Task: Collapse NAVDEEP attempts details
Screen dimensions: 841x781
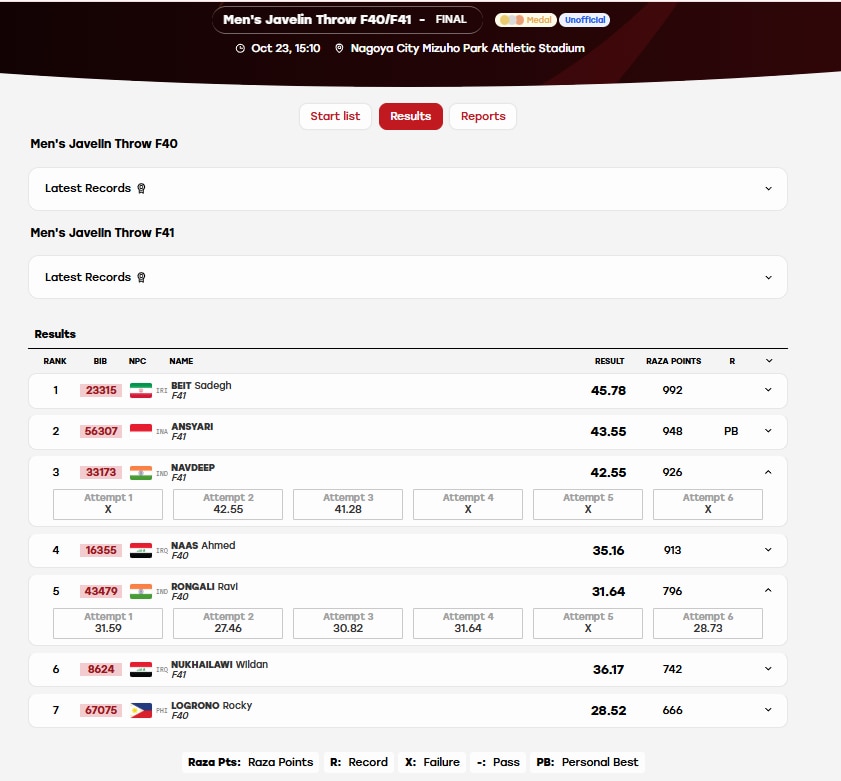Action: pos(768,473)
